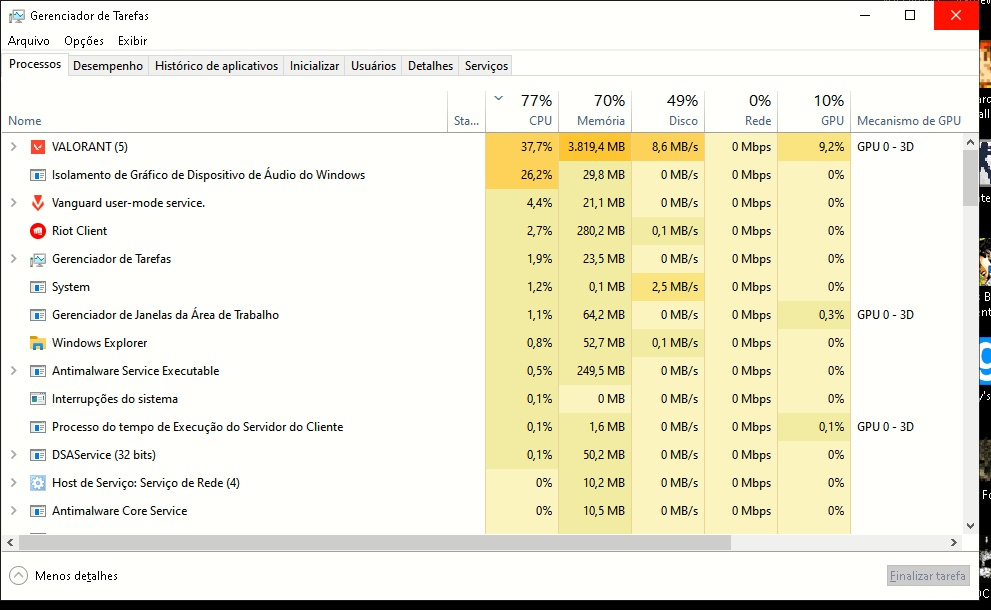Viewport: 991px width, 610px height.
Task: Click the Antimalware Service Executable icon
Action: [38, 371]
